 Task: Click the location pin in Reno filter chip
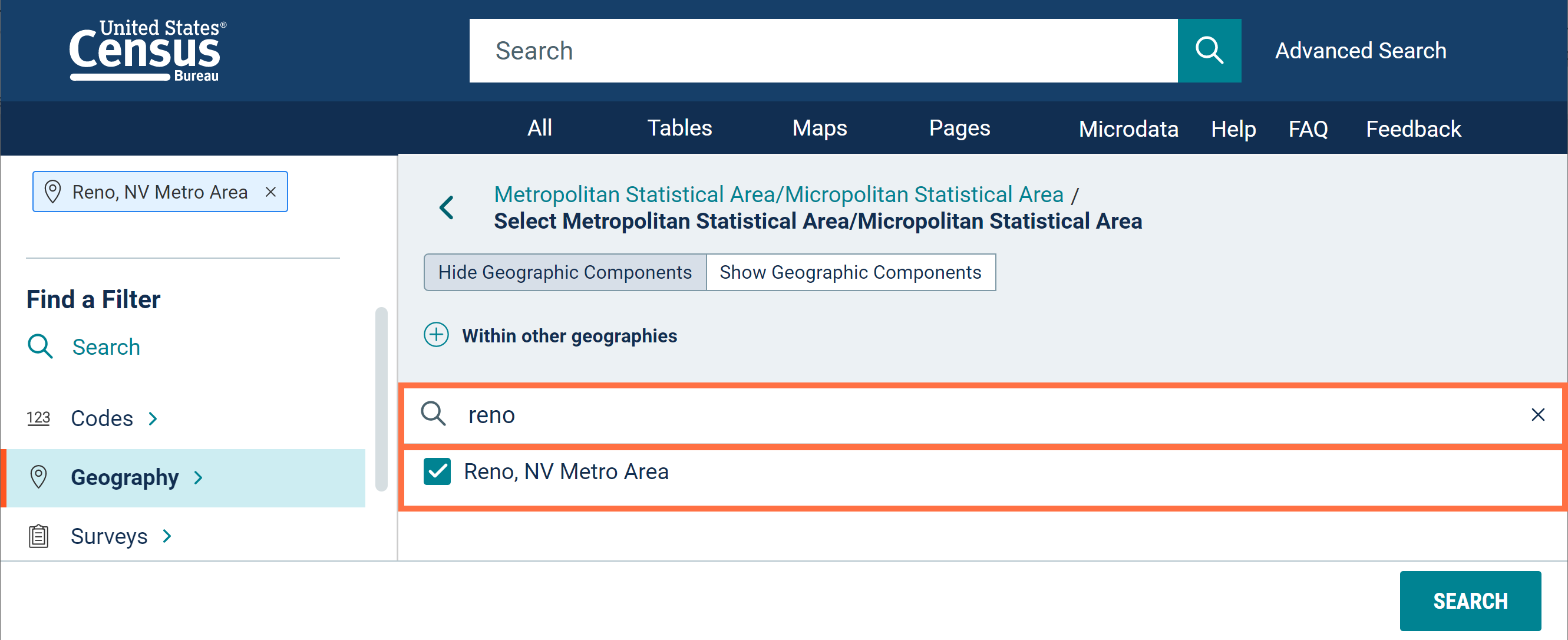click(53, 192)
